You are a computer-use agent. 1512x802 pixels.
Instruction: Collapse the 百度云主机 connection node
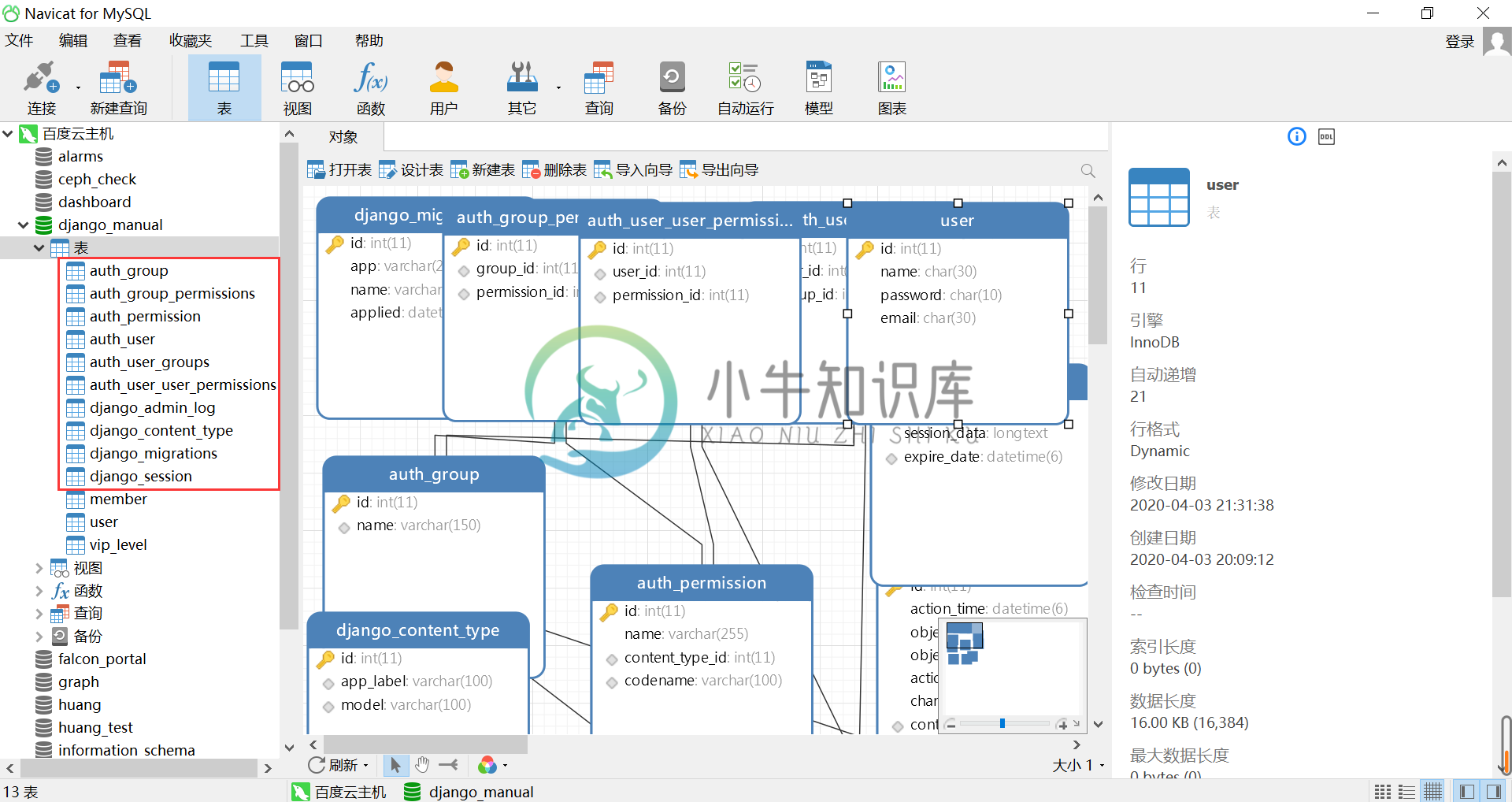(8, 134)
